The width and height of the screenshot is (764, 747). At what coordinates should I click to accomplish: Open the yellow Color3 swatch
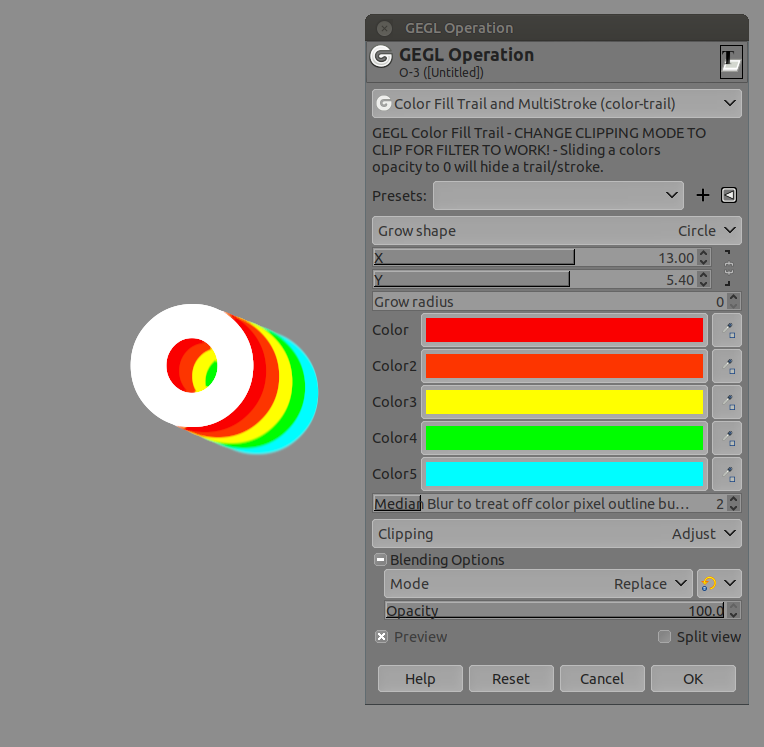point(564,402)
